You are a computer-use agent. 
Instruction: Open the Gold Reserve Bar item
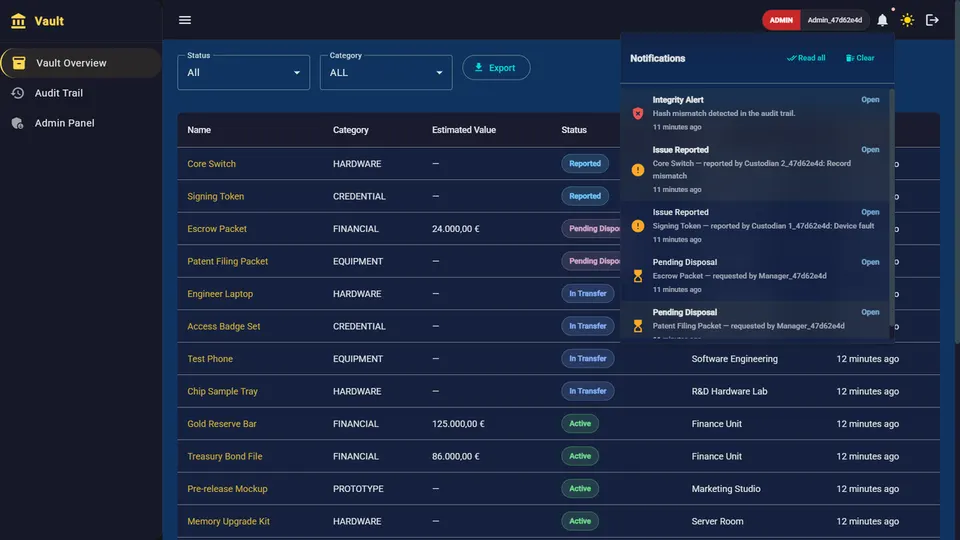(222, 424)
